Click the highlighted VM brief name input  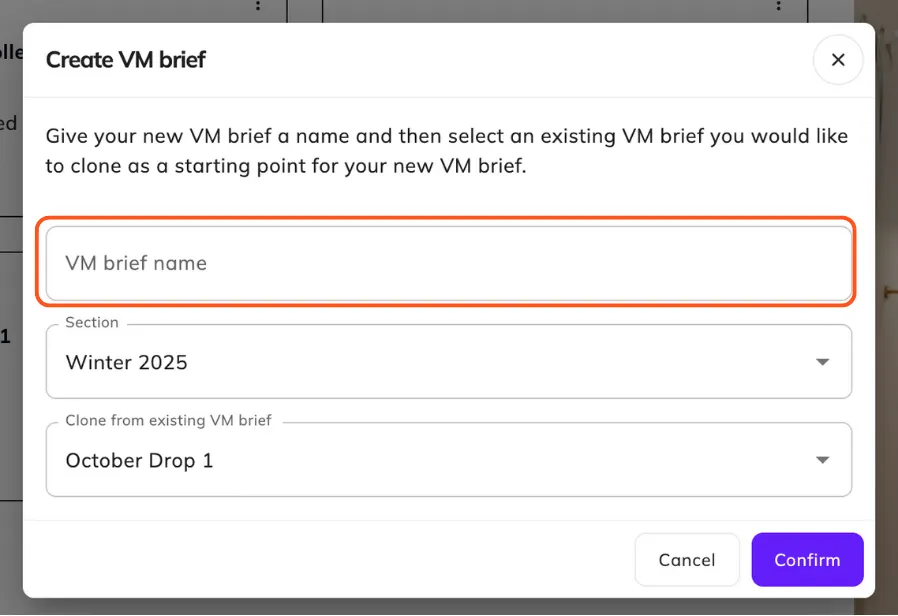[x=448, y=263]
